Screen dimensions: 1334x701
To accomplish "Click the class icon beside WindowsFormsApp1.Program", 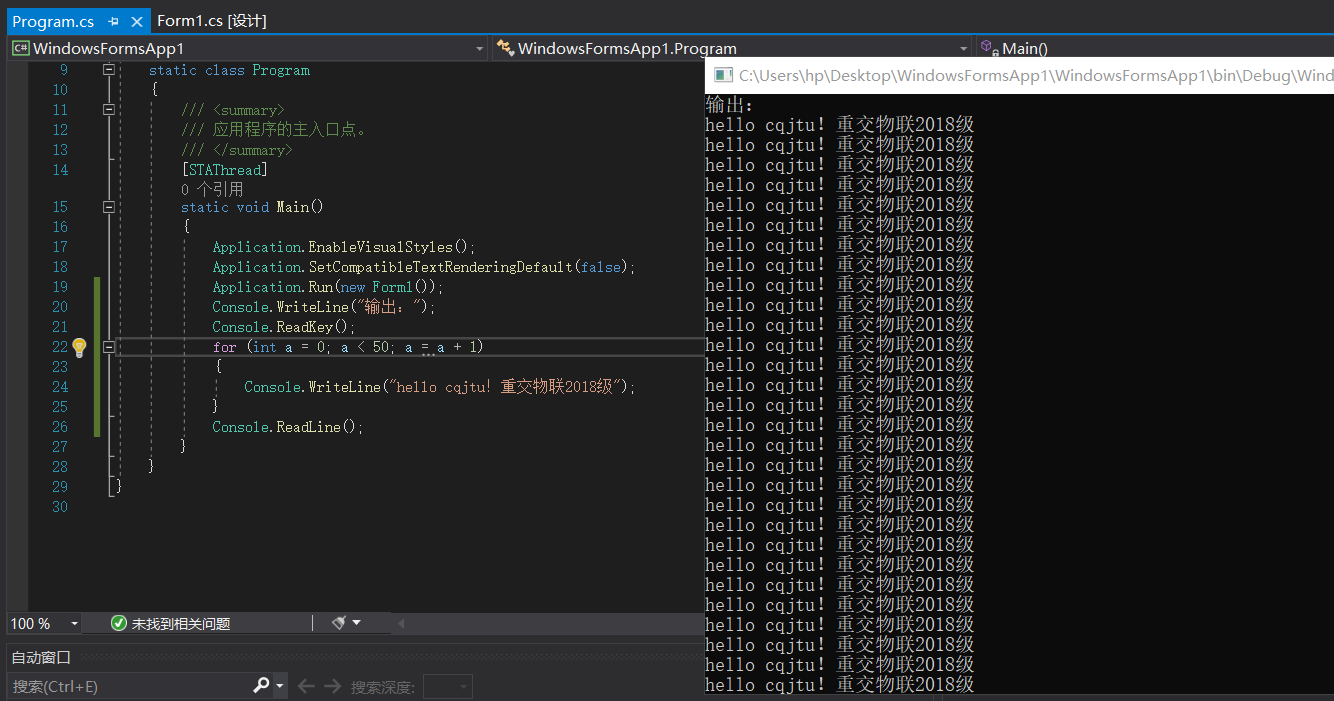I will tap(505, 48).
